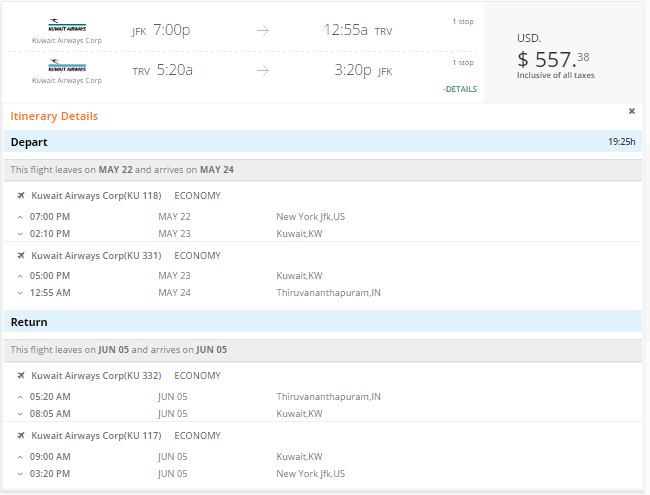
Task: Click departure chevron next to 09:00 AM
Action: pyautogui.click(x=20, y=457)
